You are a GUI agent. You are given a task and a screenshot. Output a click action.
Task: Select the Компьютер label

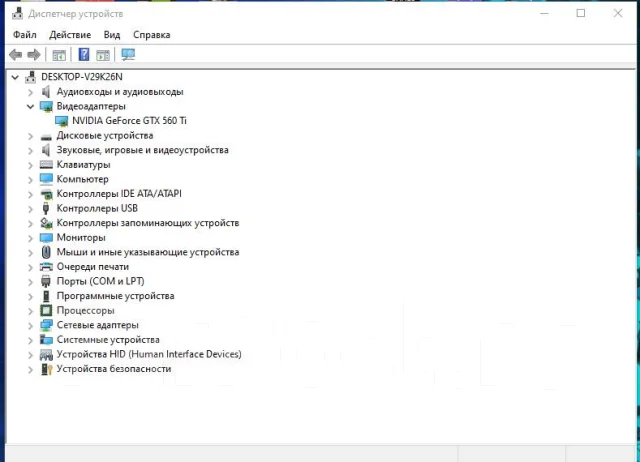point(82,179)
